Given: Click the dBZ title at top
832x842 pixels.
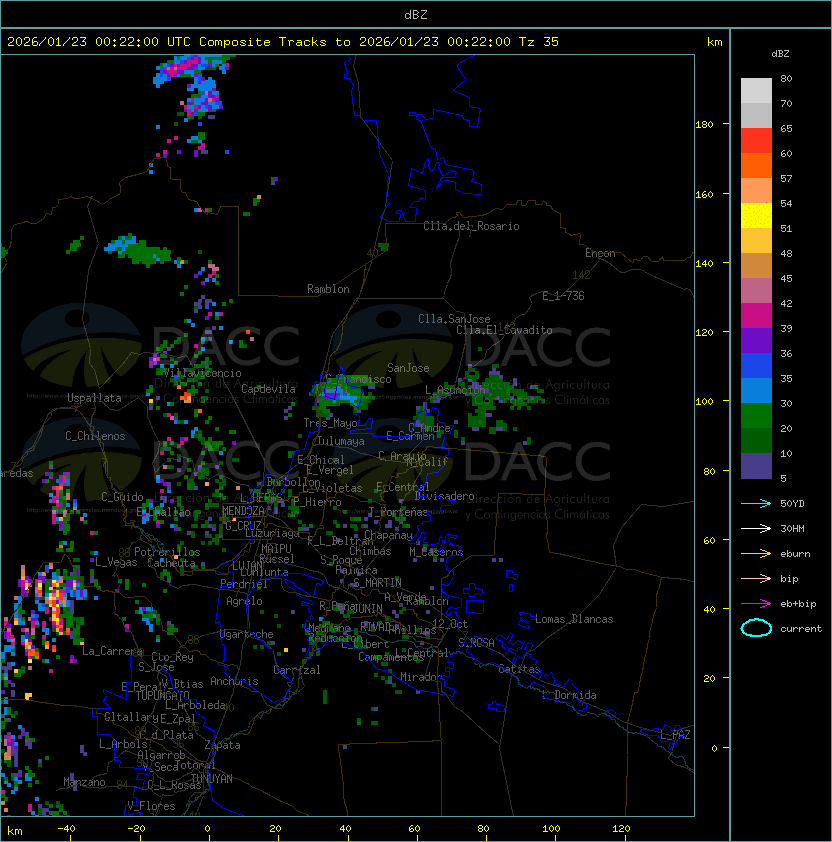Looking at the screenshot, I should point(416,14).
